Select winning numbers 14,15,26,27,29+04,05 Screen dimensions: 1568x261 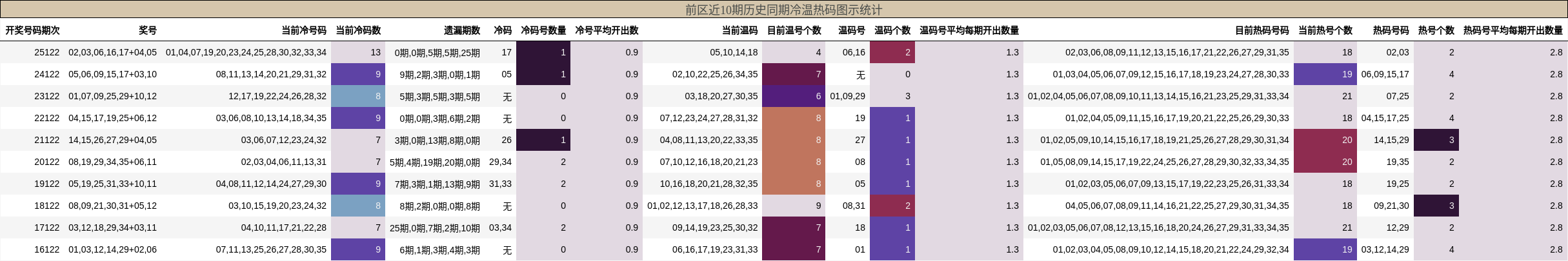[113, 140]
